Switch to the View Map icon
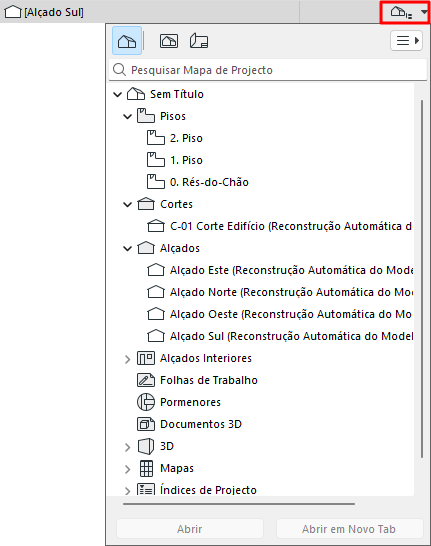The height and width of the screenshot is (546, 431). coord(169,41)
